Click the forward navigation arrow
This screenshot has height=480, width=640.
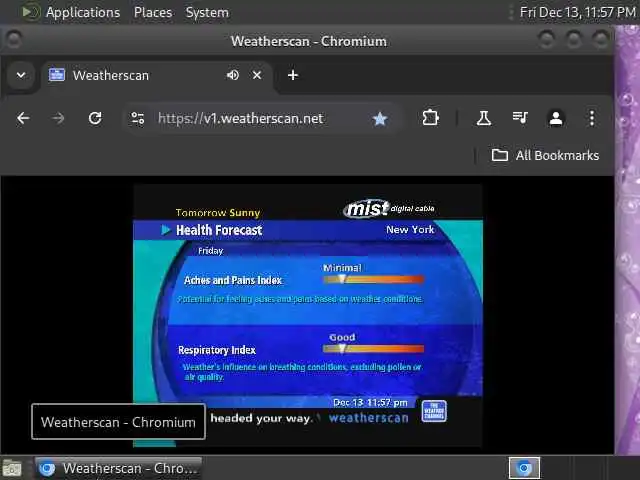[x=58, y=118]
